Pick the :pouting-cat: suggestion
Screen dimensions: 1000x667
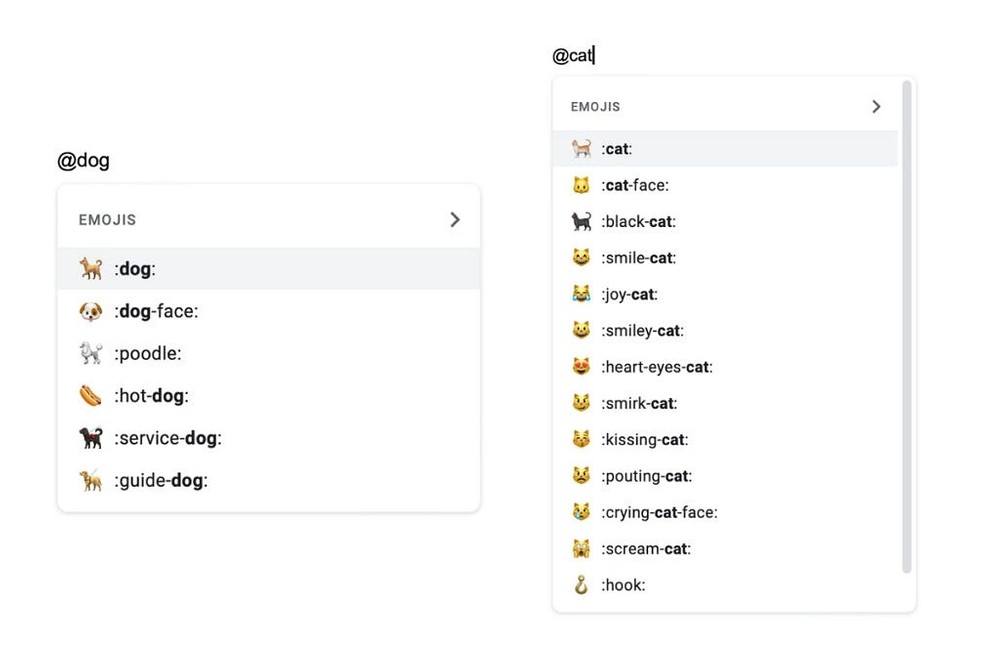click(x=646, y=476)
